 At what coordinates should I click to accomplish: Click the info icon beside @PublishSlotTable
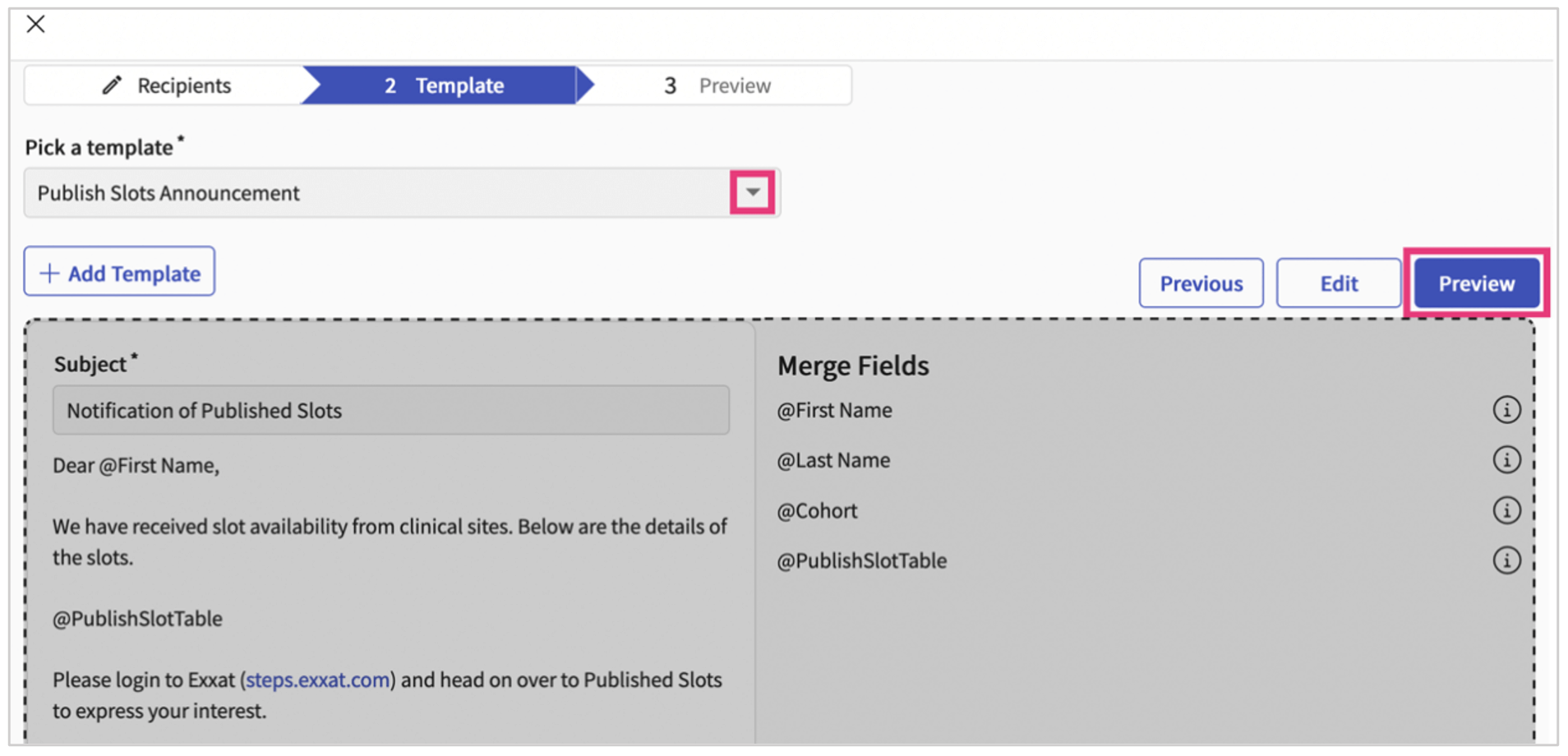[x=1506, y=561]
